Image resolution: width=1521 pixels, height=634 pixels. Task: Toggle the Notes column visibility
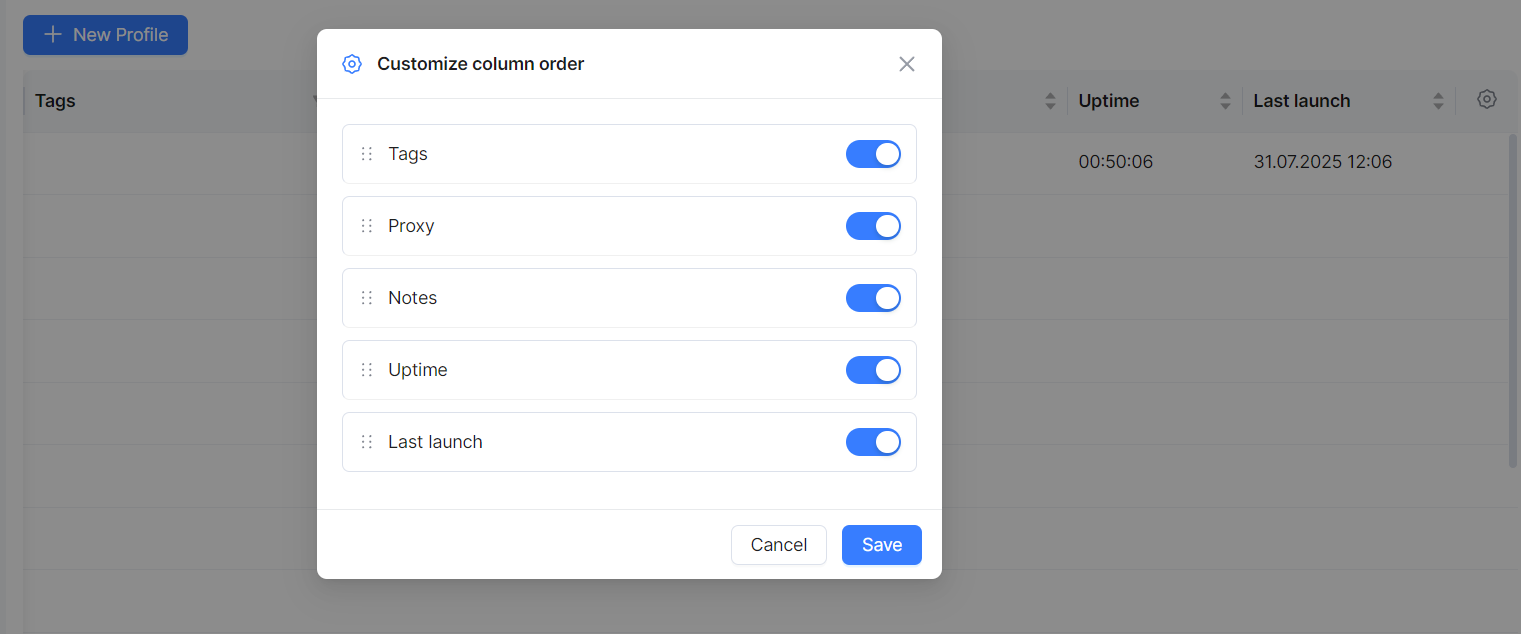click(x=873, y=298)
